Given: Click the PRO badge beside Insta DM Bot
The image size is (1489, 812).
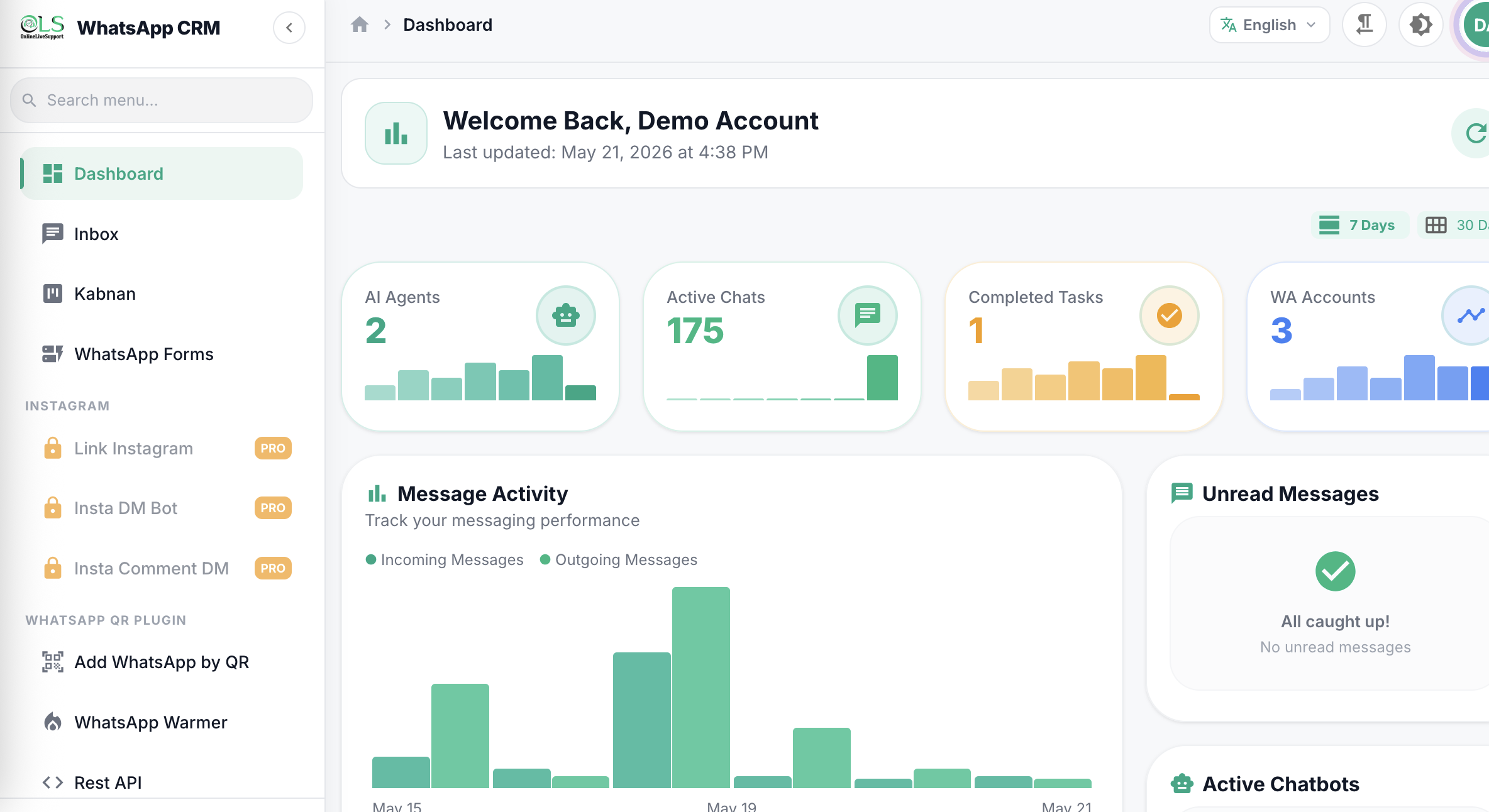Looking at the screenshot, I should click(273, 508).
